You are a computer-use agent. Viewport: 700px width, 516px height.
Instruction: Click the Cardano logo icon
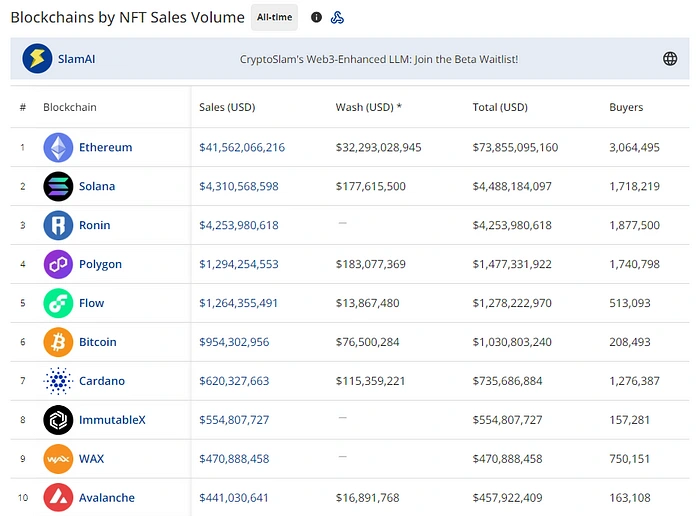pos(58,381)
